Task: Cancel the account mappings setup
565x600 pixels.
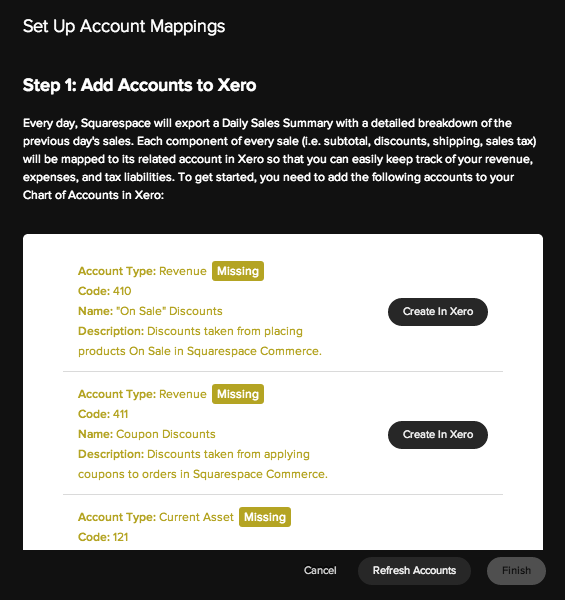Action: pyautogui.click(x=320, y=570)
